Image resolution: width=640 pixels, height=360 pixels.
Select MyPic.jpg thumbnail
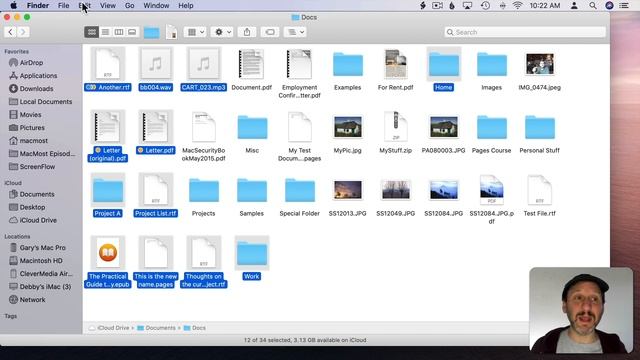348,127
